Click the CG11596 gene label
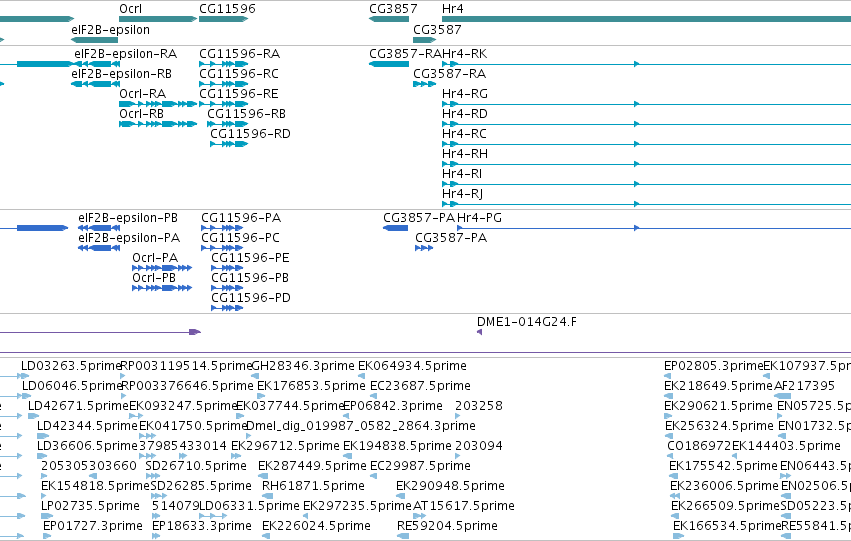 tap(227, 9)
